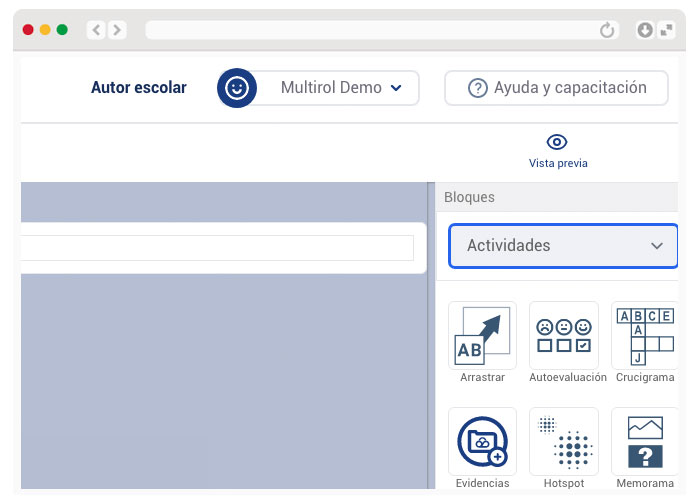Expand the Actividades dropdown

click(563, 245)
